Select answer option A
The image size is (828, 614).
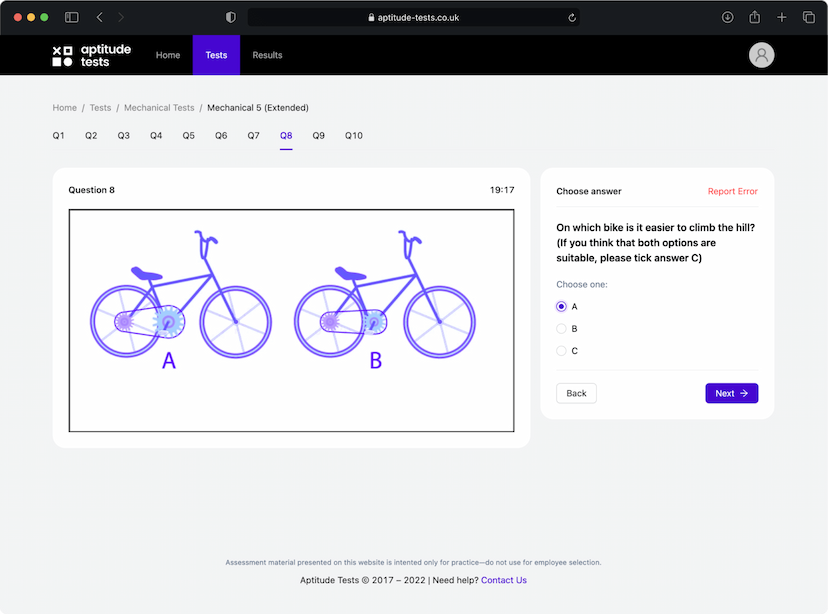(x=561, y=306)
